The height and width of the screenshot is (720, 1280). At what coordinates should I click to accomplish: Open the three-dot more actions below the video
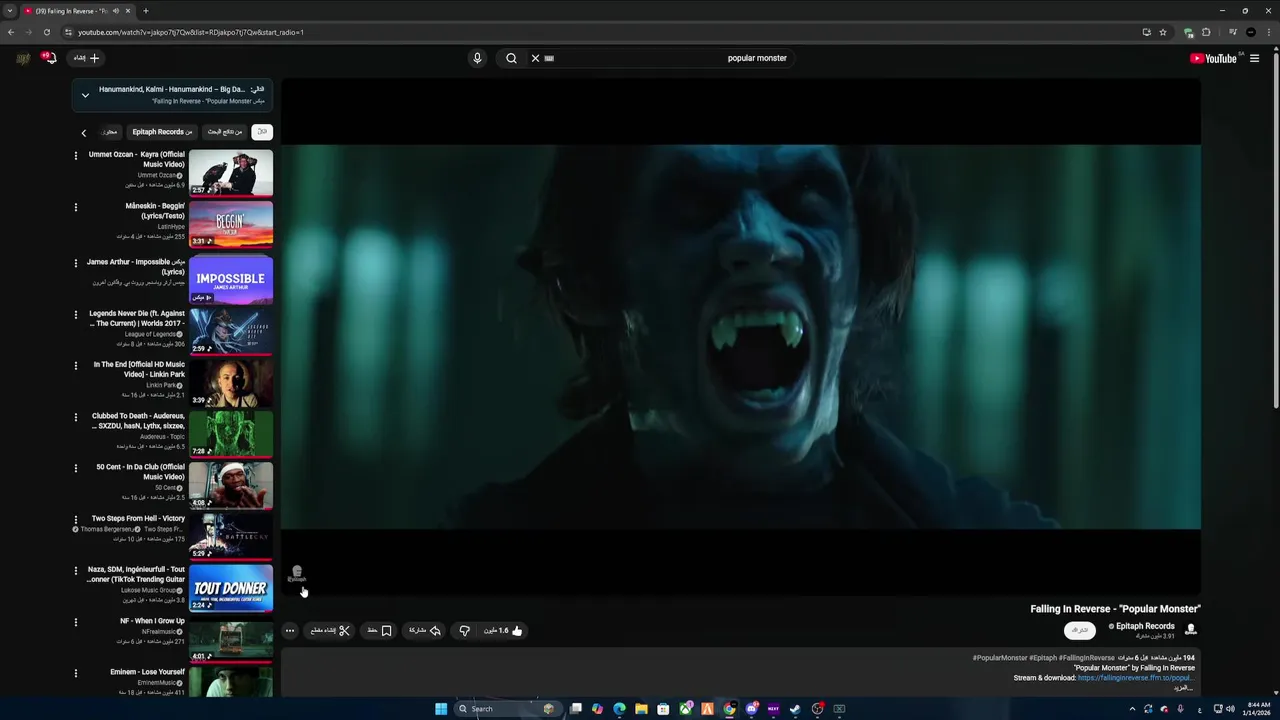pyautogui.click(x=290, y=631)
